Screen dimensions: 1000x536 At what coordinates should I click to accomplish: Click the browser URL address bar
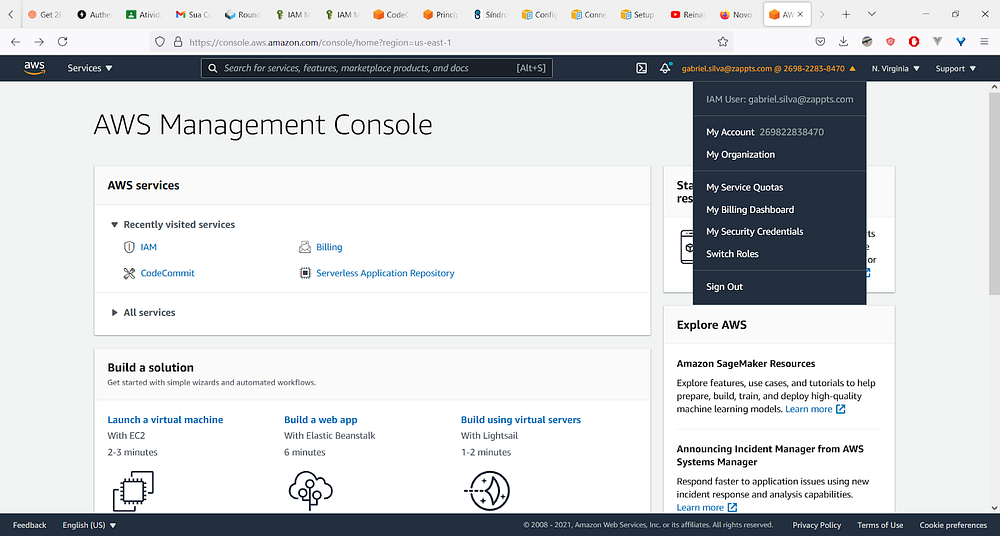pyautogui.click(x=440, y=41)
